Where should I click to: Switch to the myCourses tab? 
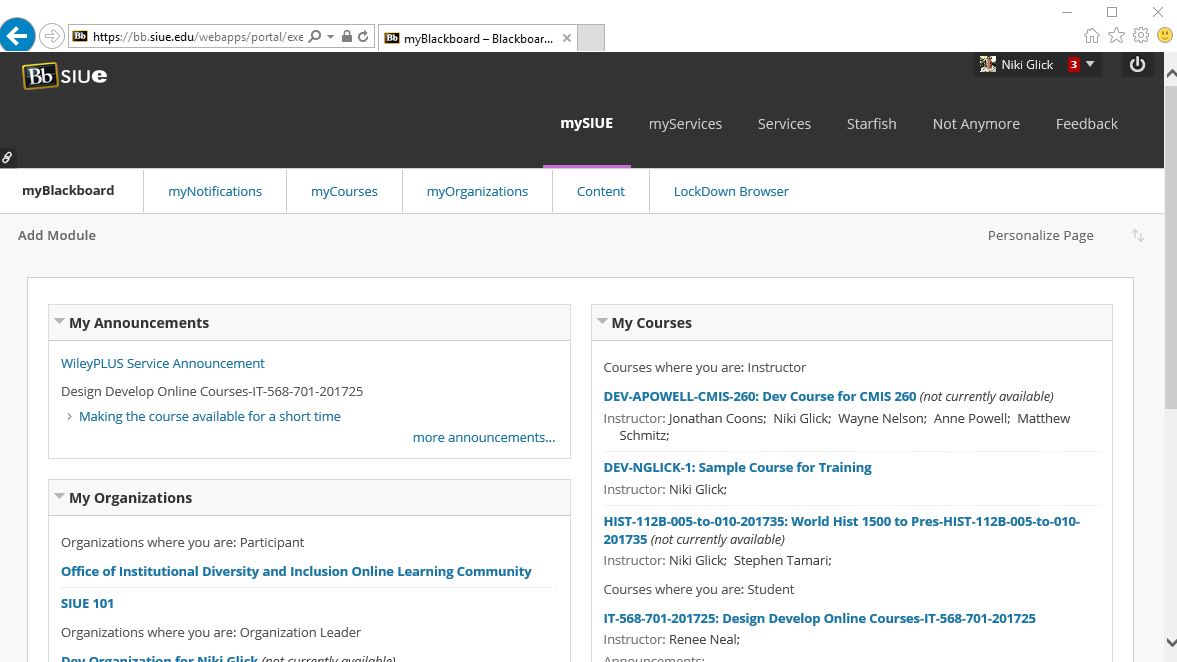[344, 191]
